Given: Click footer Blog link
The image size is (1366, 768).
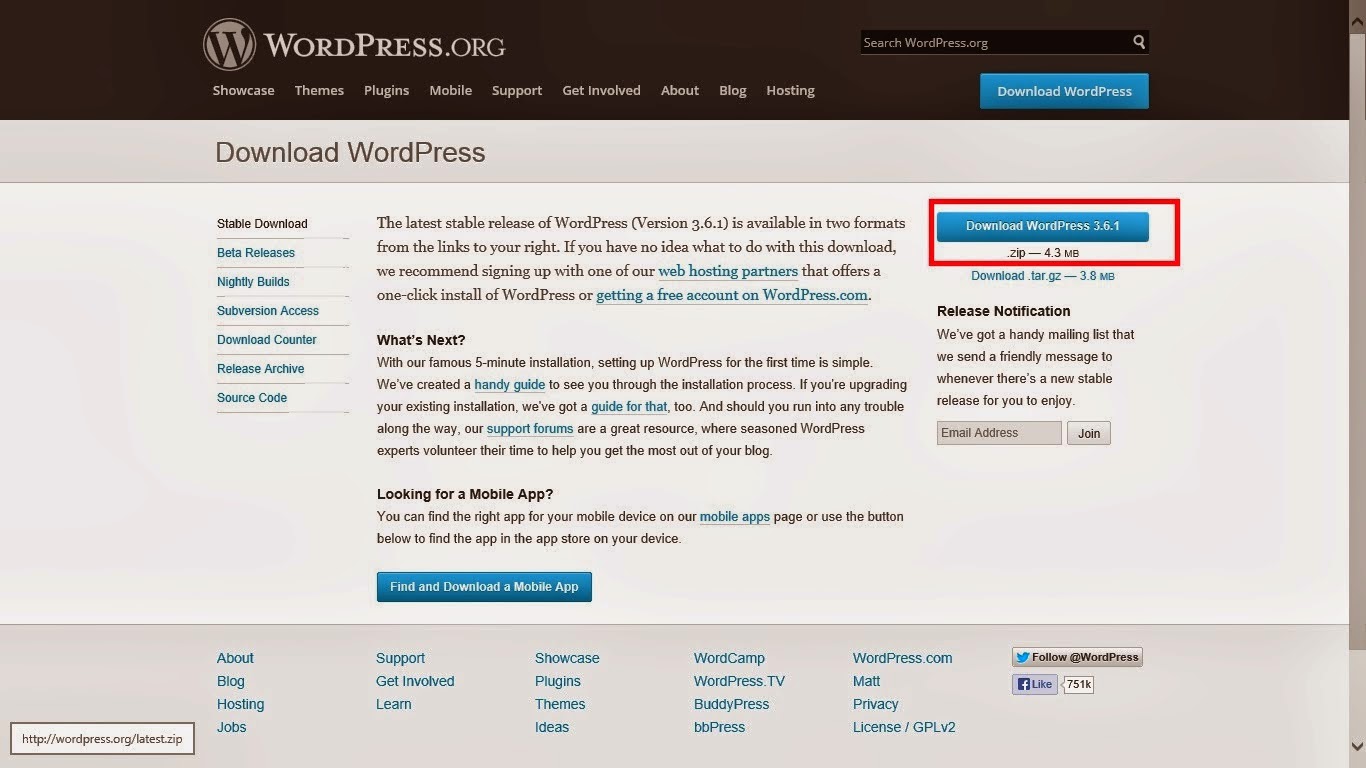Looking at the screenshot, I should pos(231,681).
